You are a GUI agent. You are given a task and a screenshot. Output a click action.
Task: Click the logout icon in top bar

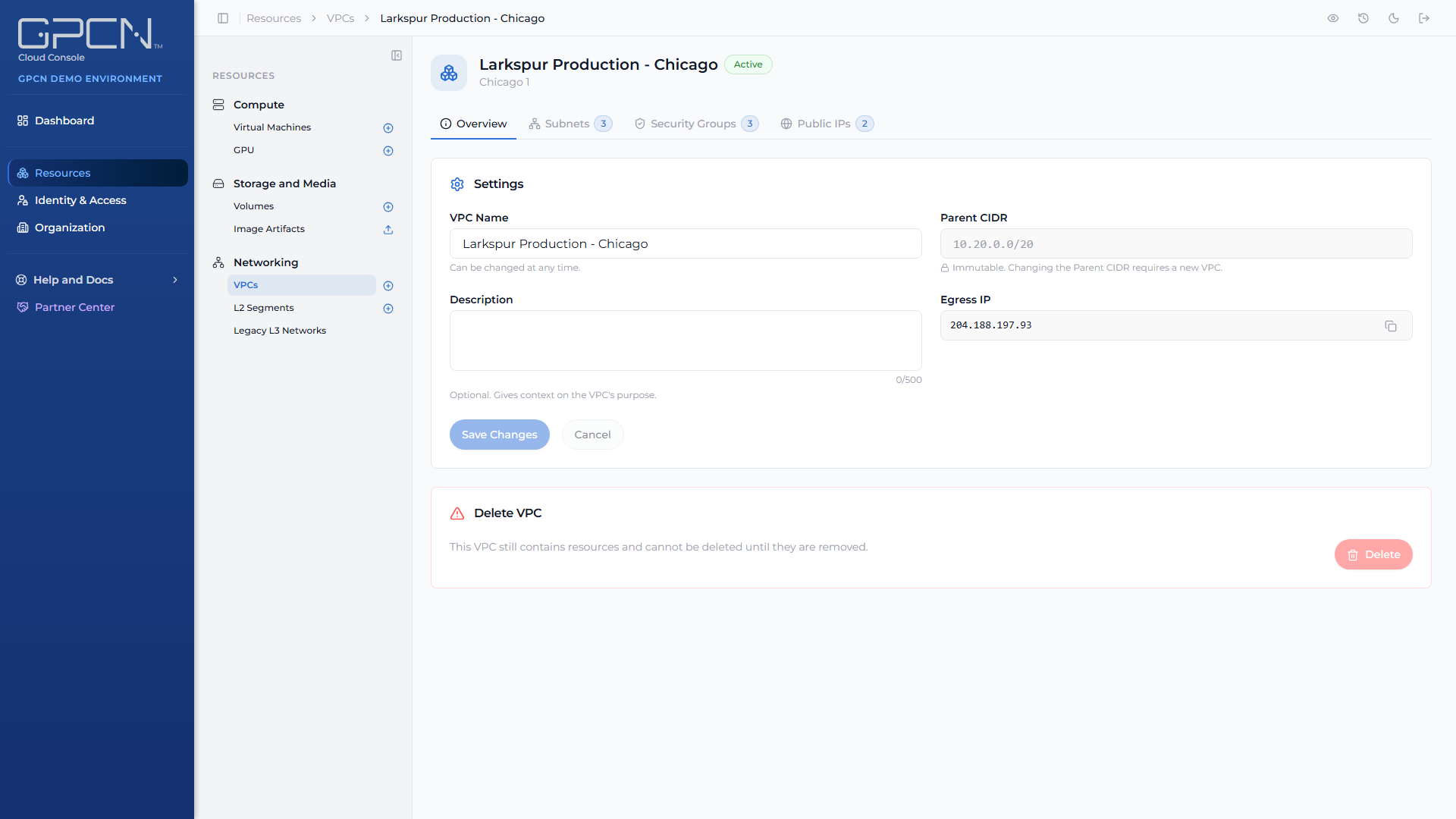coord(1424,18)
